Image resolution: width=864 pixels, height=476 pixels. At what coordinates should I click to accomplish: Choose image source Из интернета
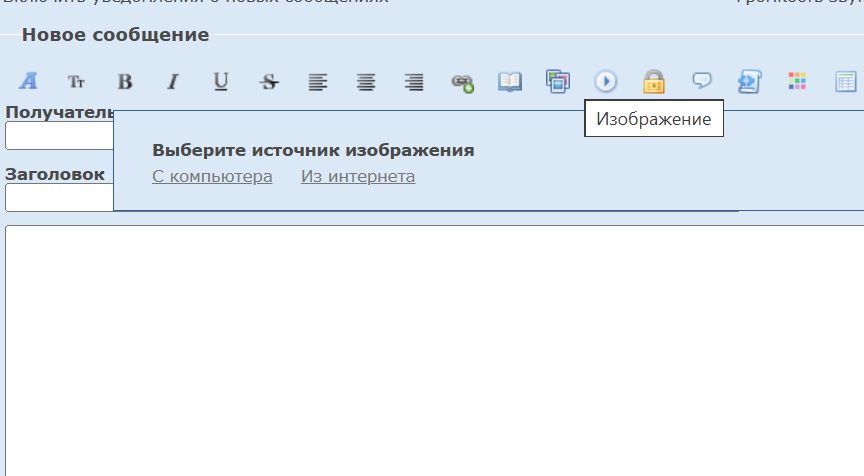[358, 176]
